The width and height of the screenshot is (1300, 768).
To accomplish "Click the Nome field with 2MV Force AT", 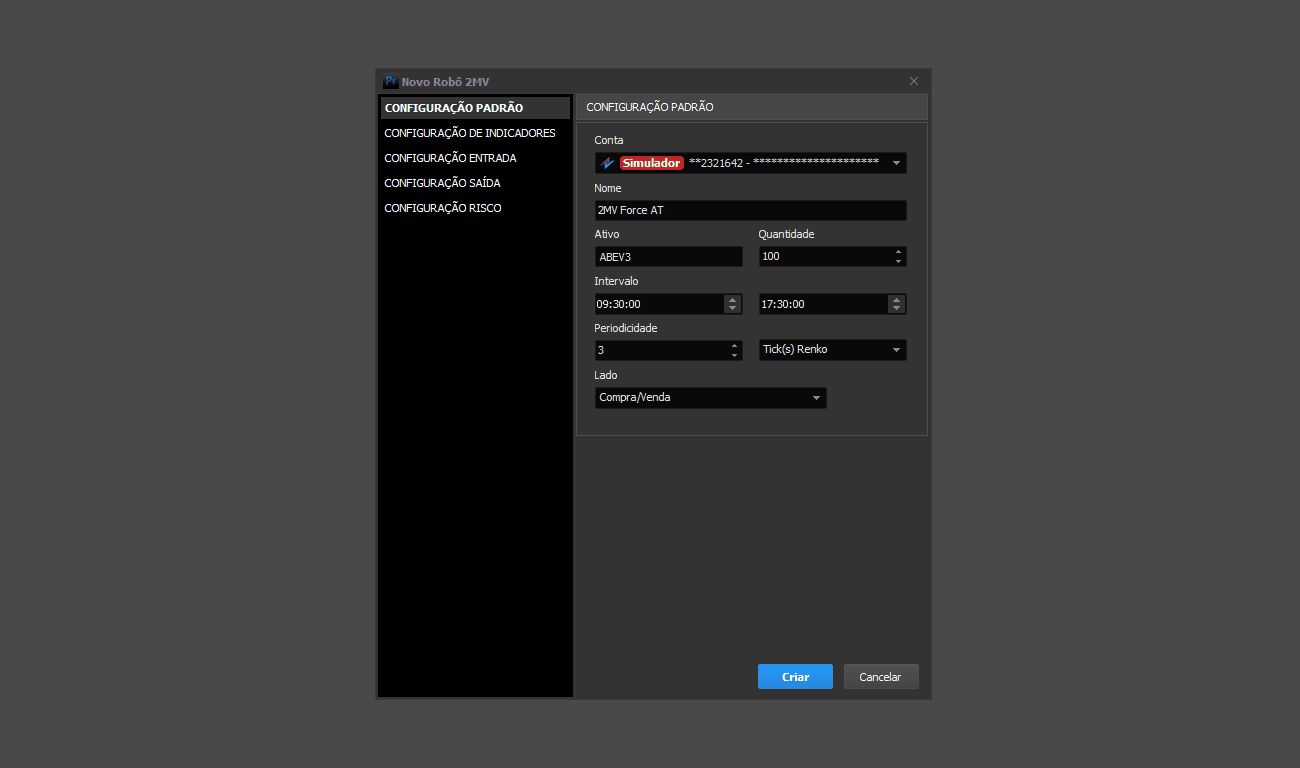I will (750, 210).
